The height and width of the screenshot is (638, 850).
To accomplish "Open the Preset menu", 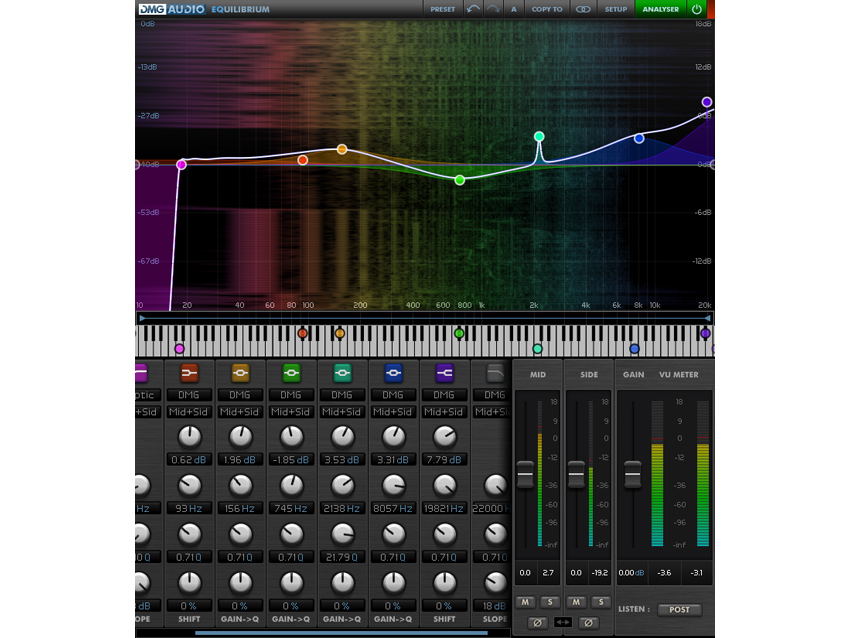I will tap(442, 9).
